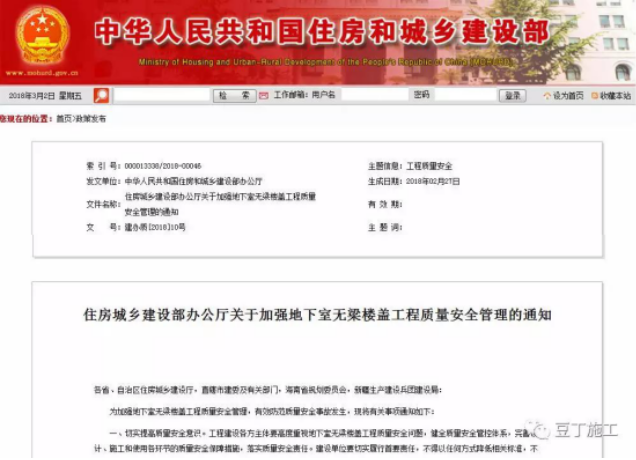The width and height of the screenshot is (636, 460).
Task: Click the 收藏本站 link
Action: [x=615, y=96]
